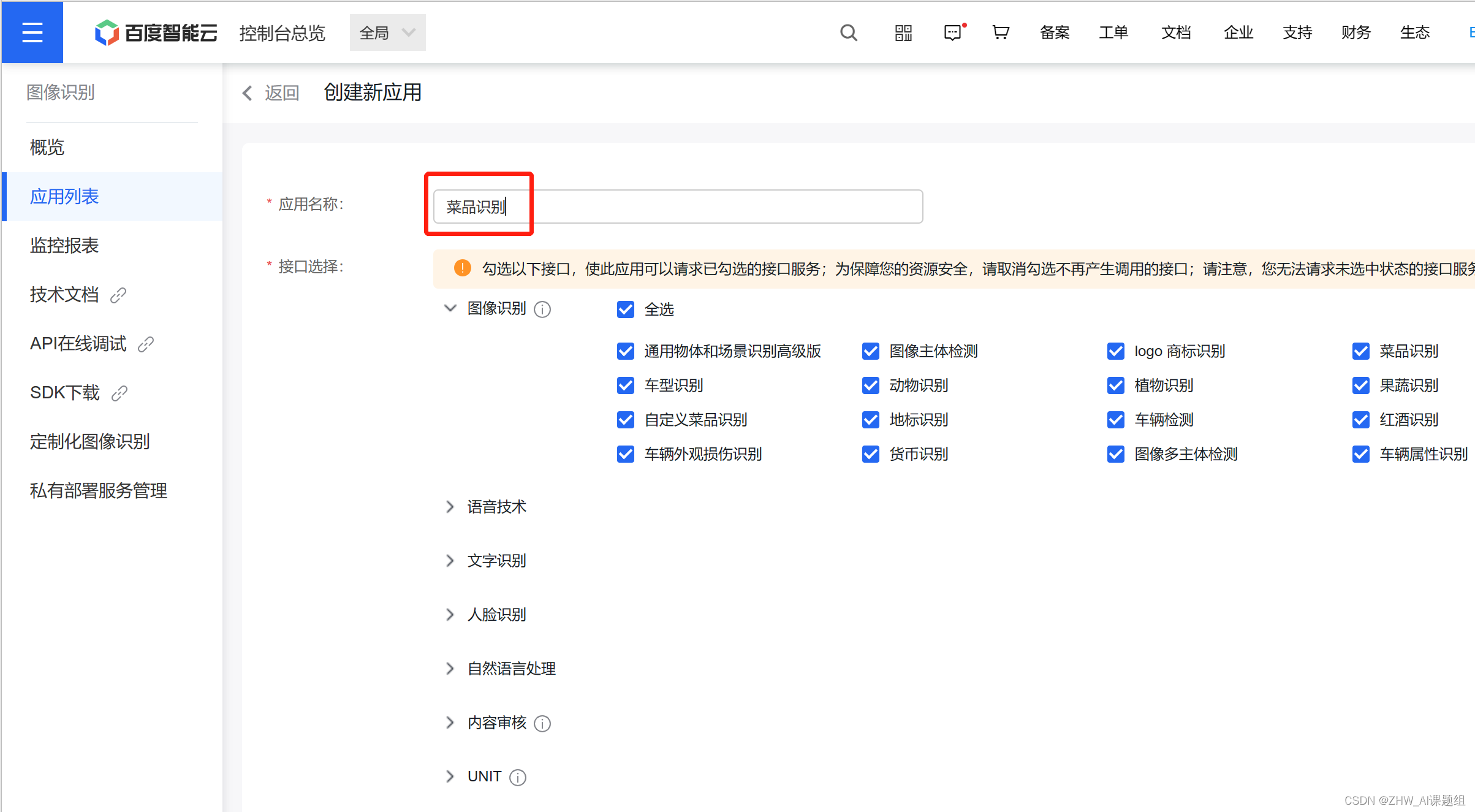Viewport: 1475px width, 812px height.
Task: Open the product grid icon
Action: [x=903, y=32]
